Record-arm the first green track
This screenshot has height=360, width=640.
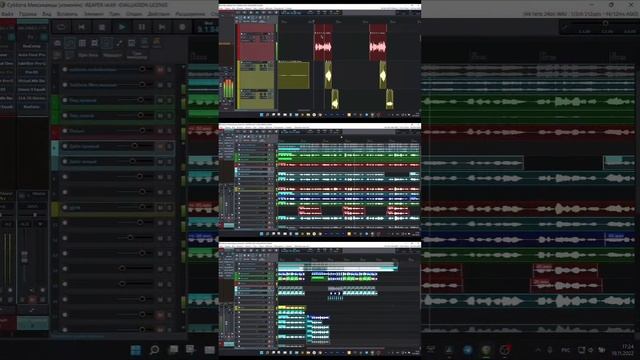[65, 100]
